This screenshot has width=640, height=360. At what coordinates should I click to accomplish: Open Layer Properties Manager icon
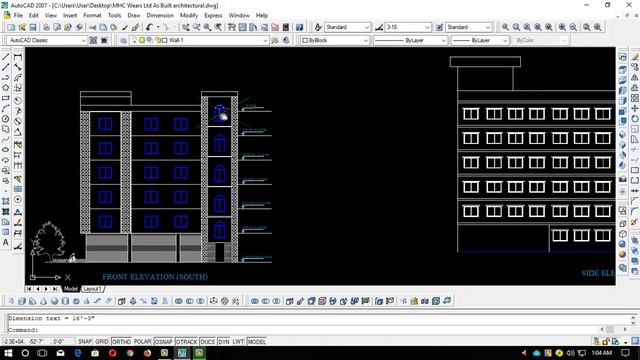[x=123, y=40]
